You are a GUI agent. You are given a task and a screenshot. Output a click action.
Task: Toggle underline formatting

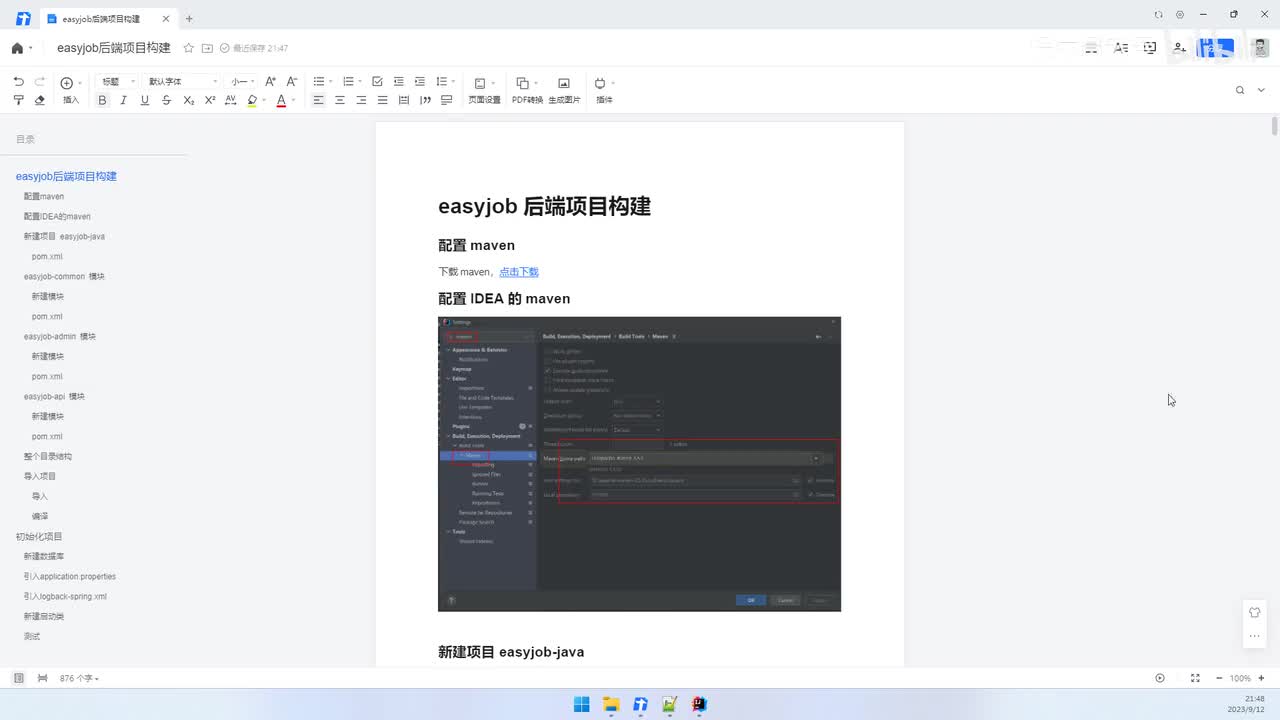coord(145,100)
